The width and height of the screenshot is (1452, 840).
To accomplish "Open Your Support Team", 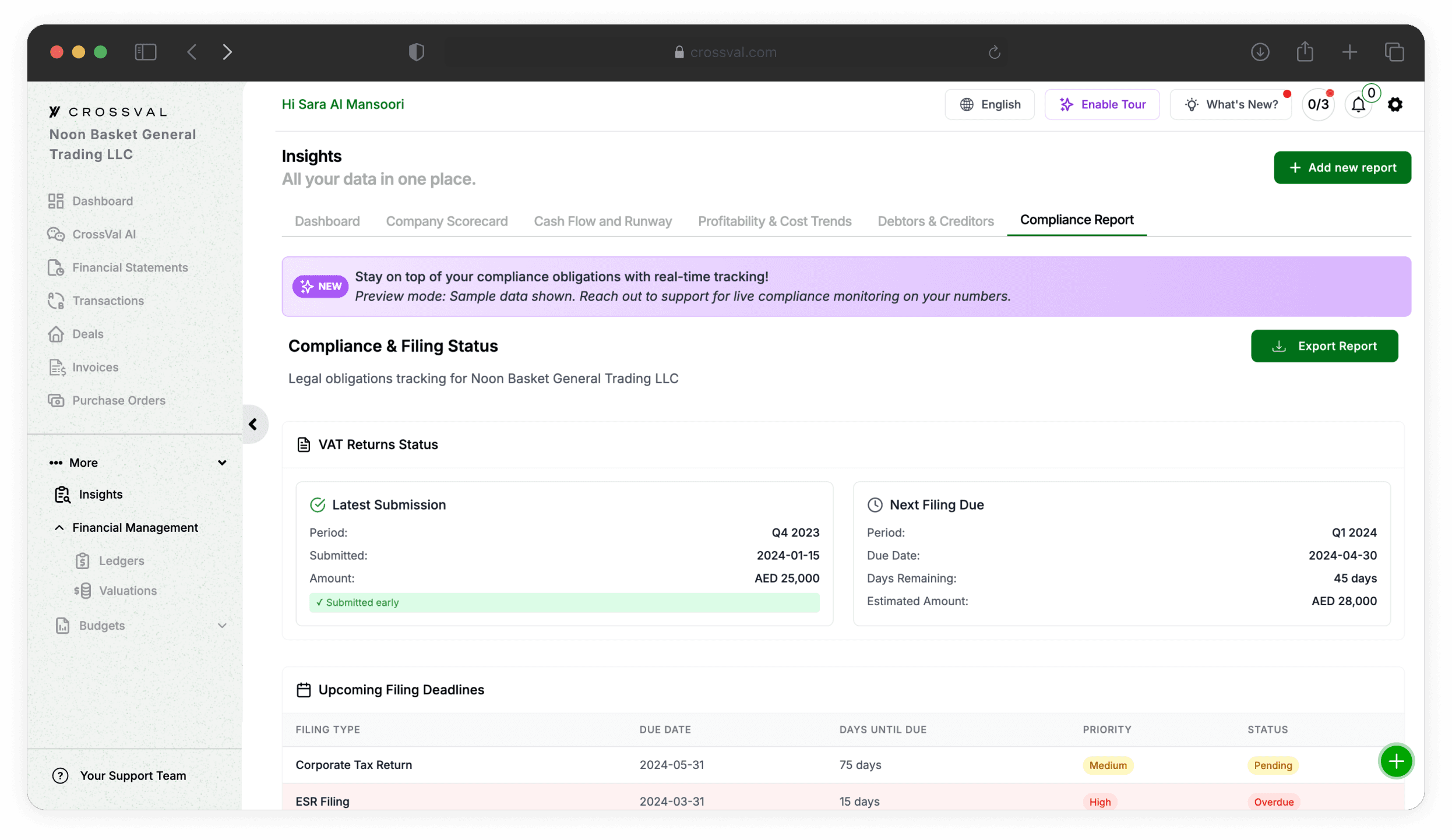I will (119, 776).
